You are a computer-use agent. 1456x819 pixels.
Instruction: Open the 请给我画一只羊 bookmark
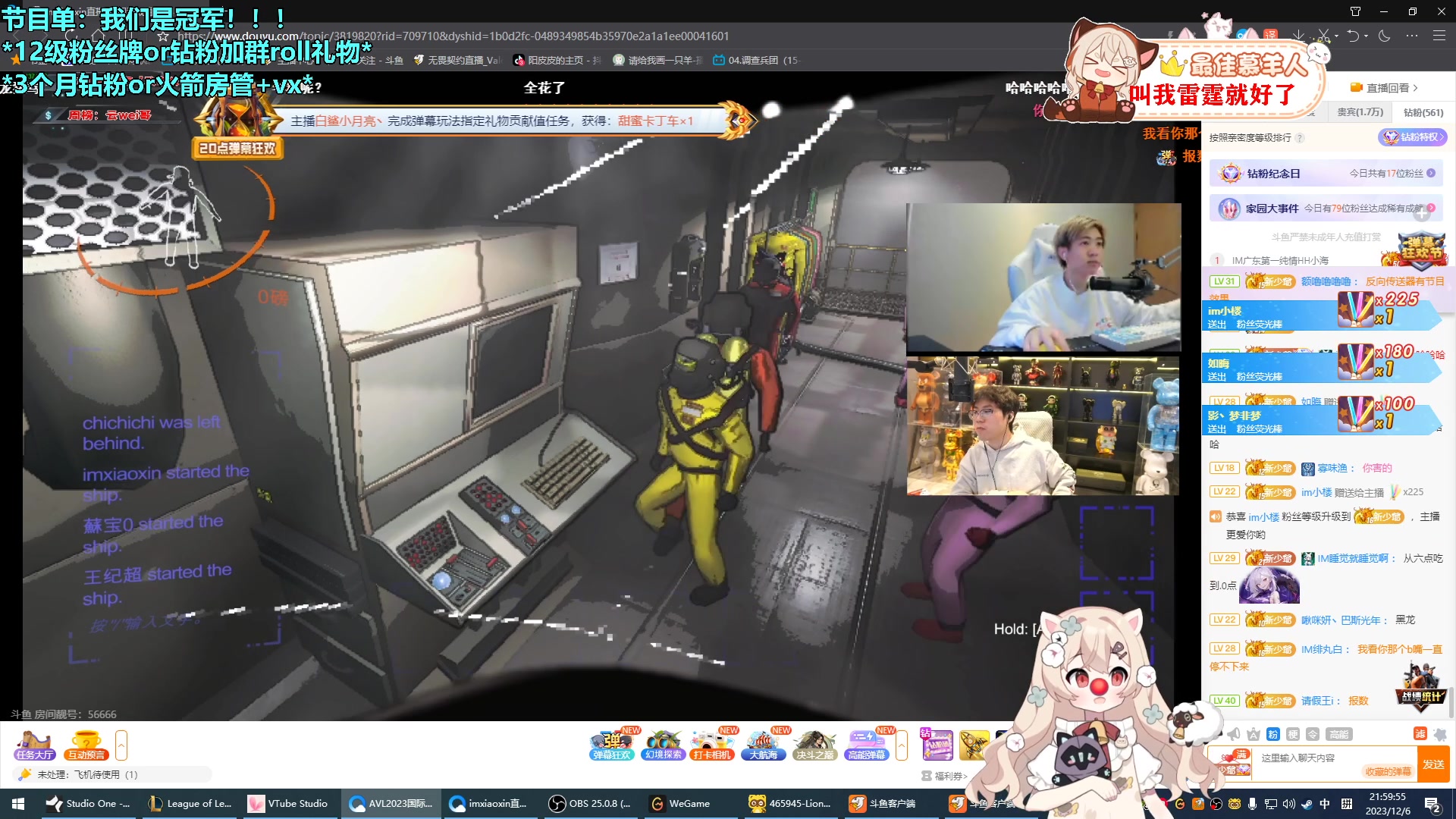(657, 60)
